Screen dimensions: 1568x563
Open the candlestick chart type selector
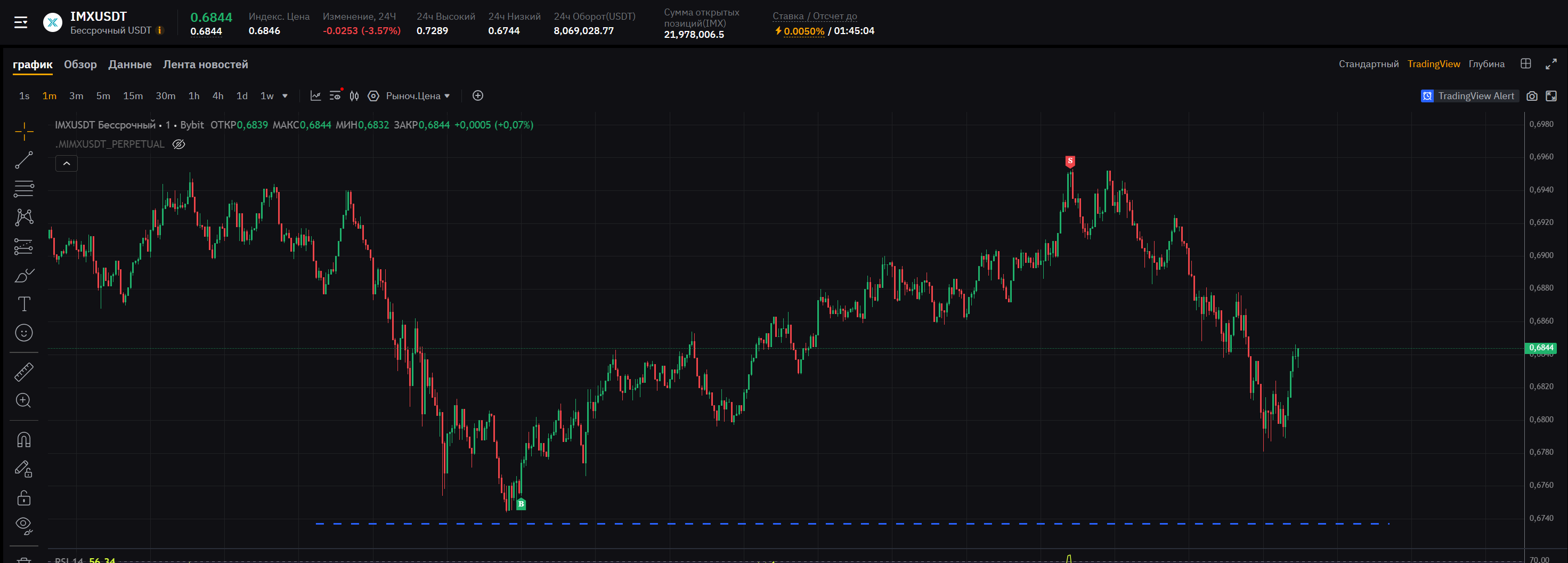pyautogui.click(x=354, y=95)
